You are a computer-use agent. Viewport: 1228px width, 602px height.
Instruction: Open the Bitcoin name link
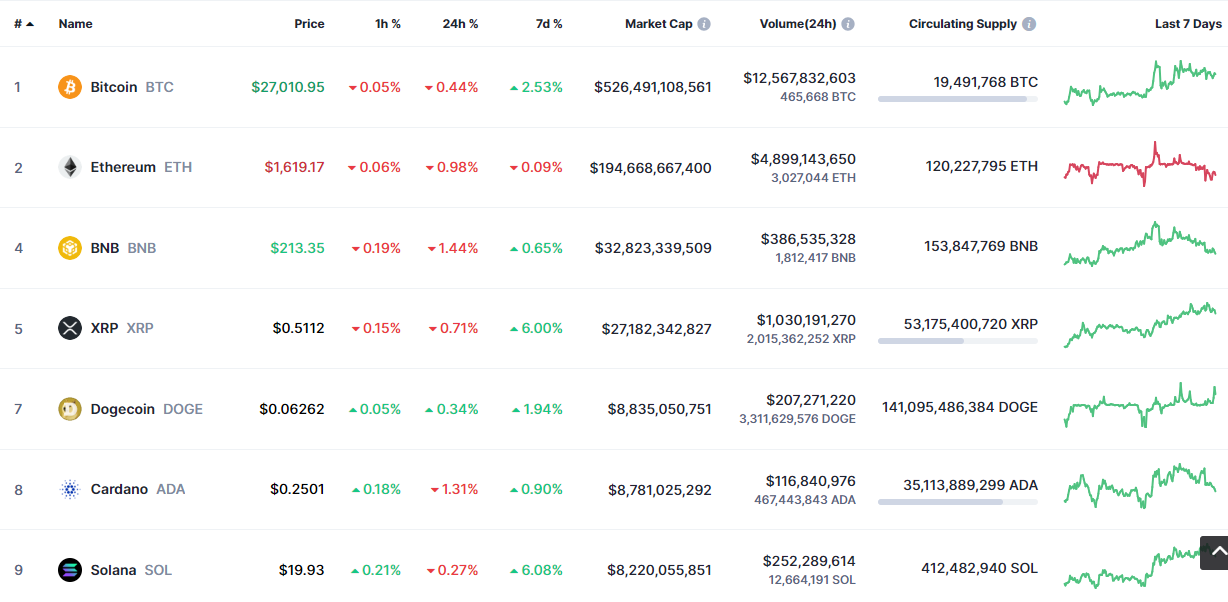click(114, 87)
